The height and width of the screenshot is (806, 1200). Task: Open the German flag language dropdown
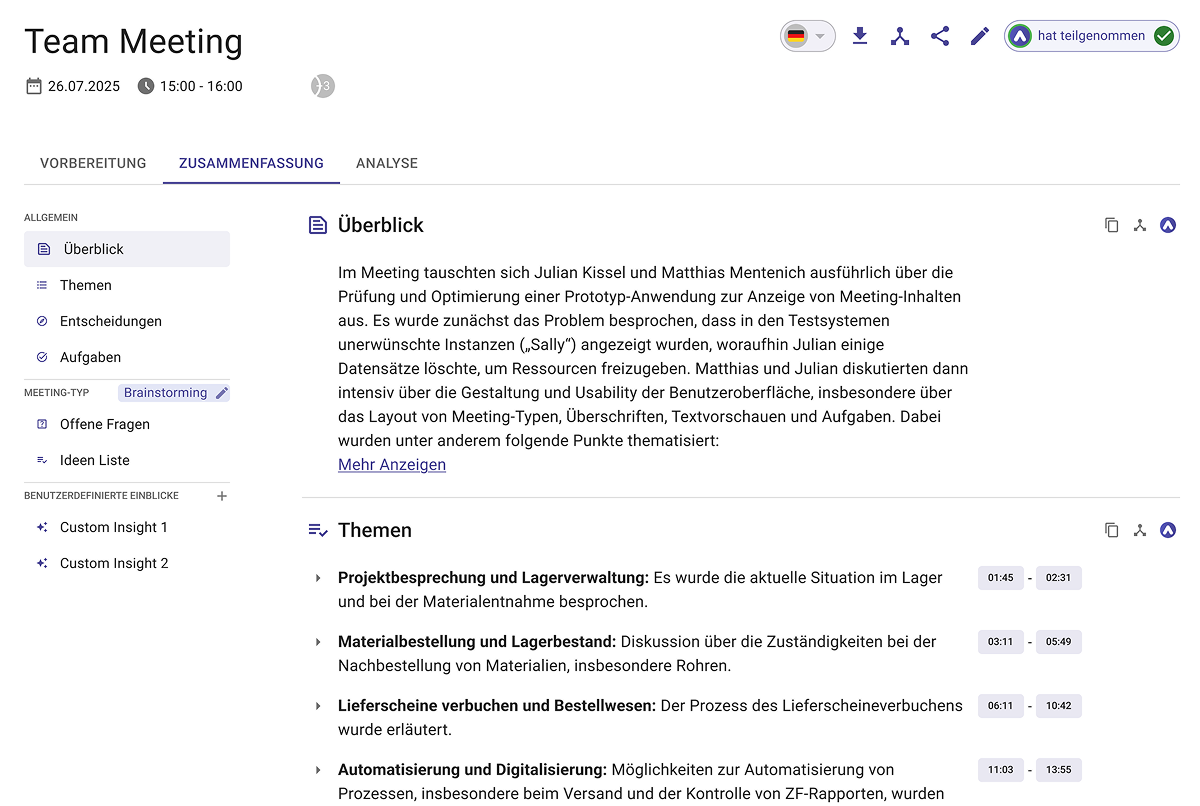tap(807, 37)
